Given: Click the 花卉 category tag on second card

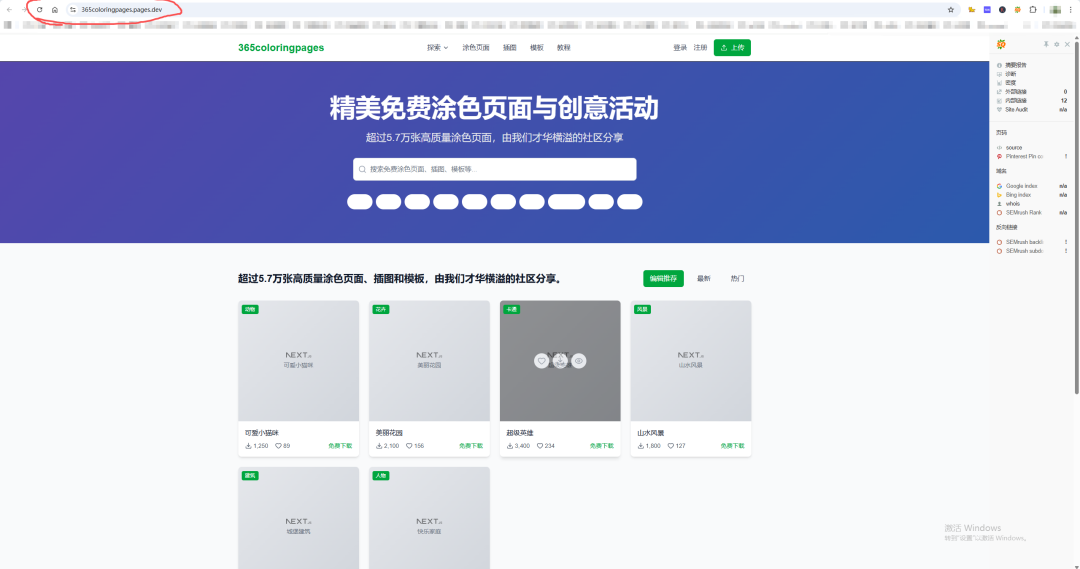Looking at the screenshot, I should (381, 309).
